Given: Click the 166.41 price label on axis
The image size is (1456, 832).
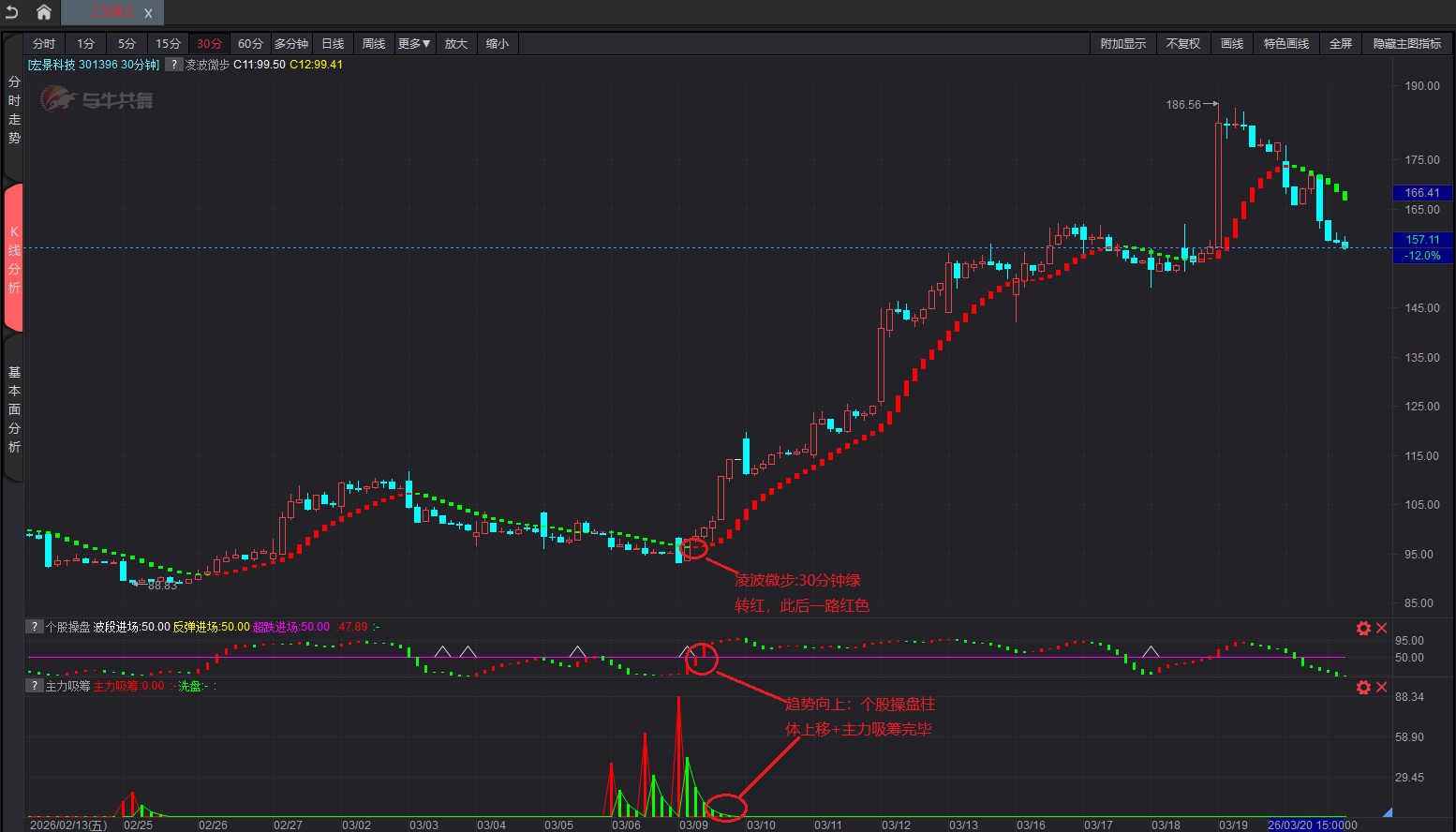Looking at the screenshot, I should [x=1422, y=193].
